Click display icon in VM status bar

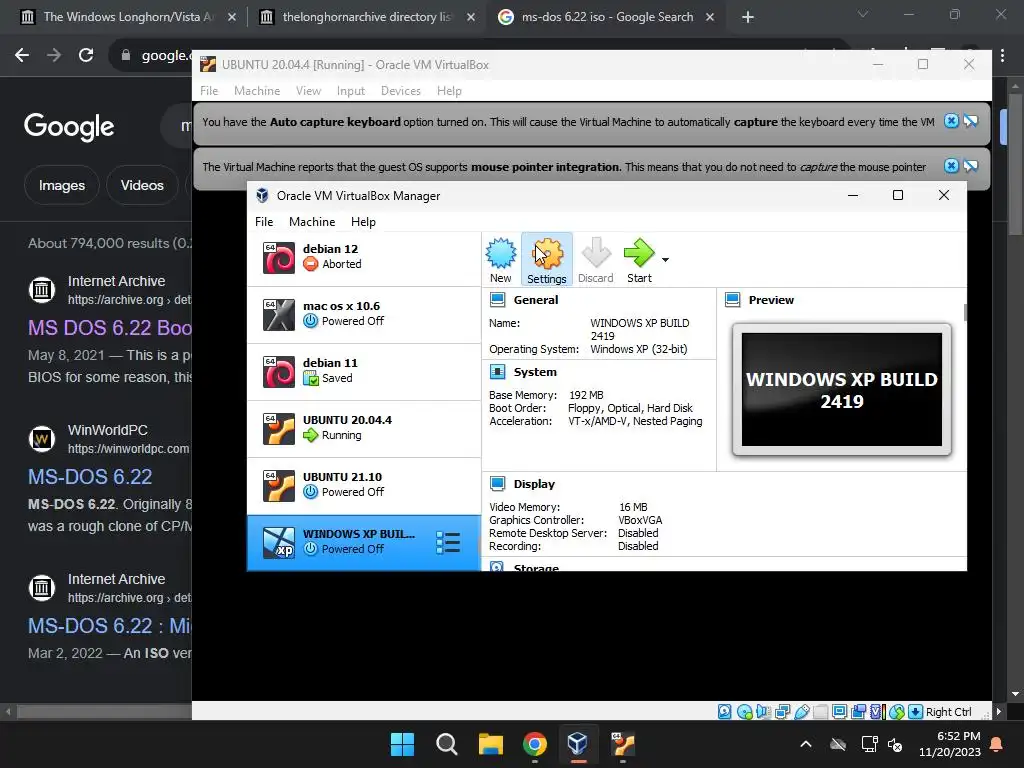pyautogui.click(x=840, y=712)
